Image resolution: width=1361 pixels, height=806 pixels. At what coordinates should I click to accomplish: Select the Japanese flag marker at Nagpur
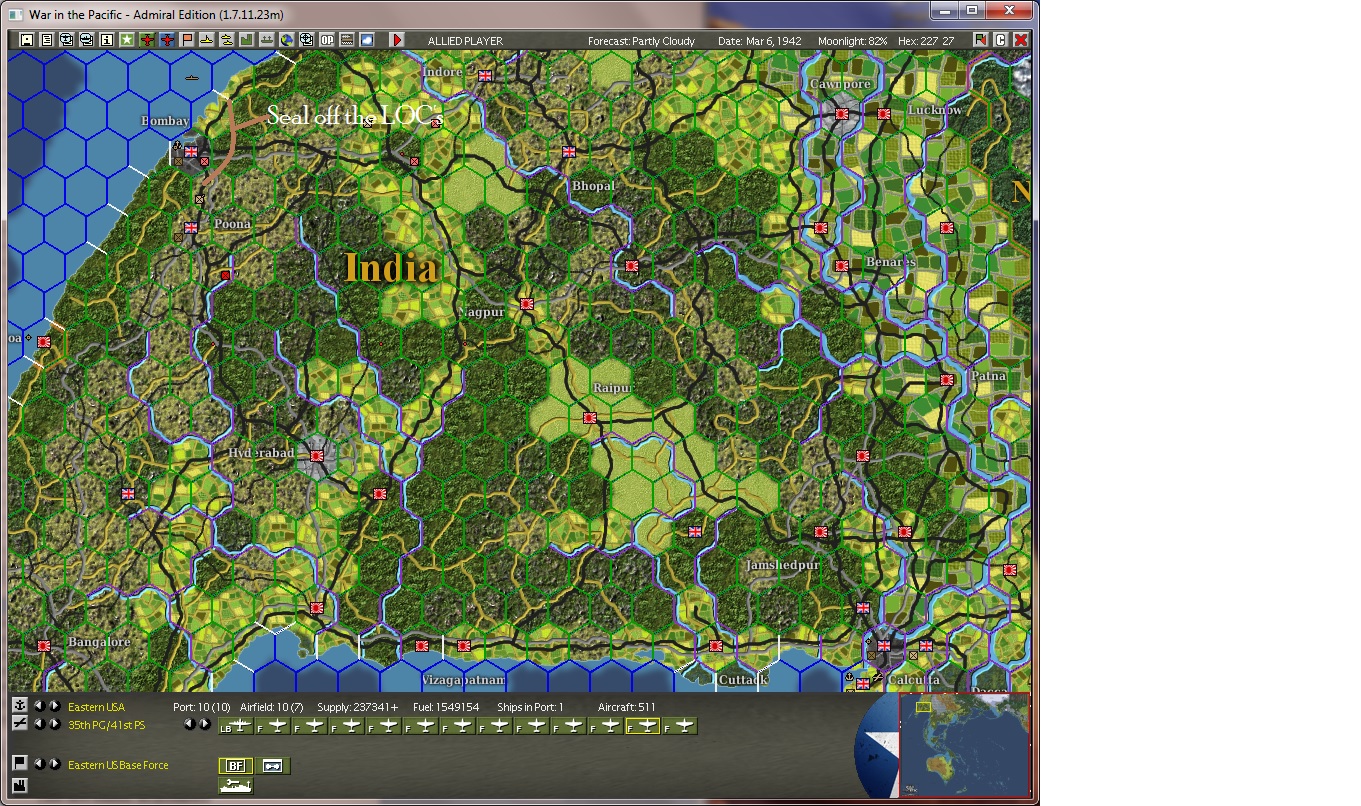point(527,304)
